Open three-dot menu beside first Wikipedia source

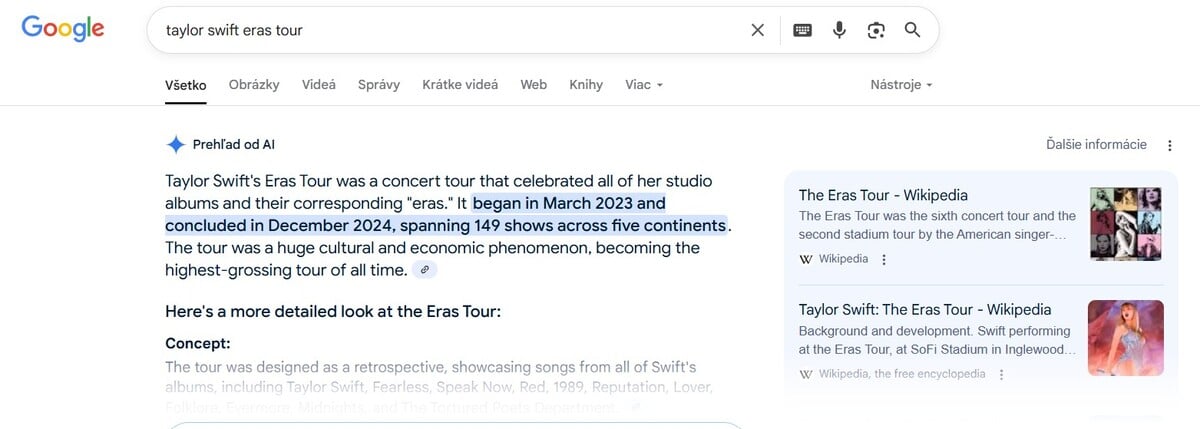click(884, 259)
